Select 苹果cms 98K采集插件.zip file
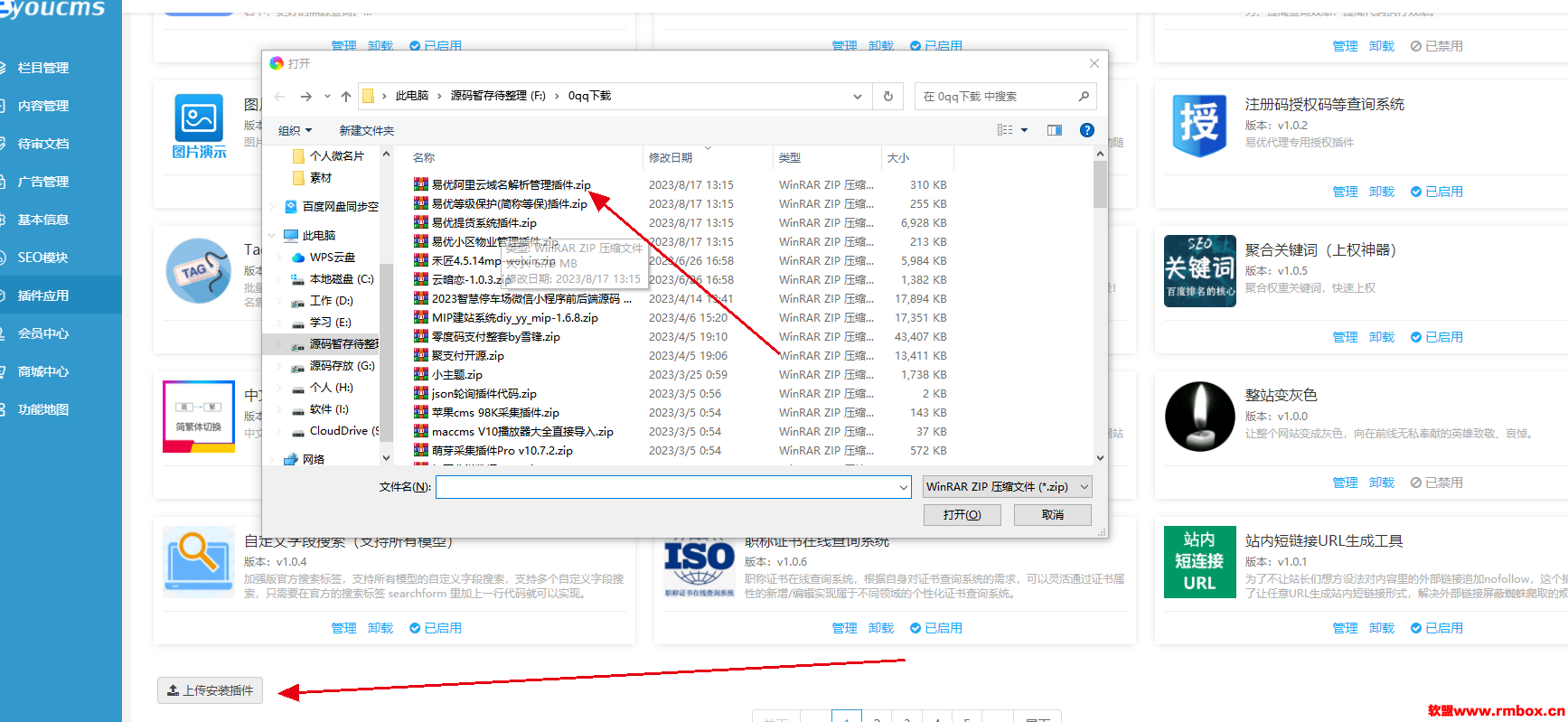 pyautogui.click(x=495, y=412)
